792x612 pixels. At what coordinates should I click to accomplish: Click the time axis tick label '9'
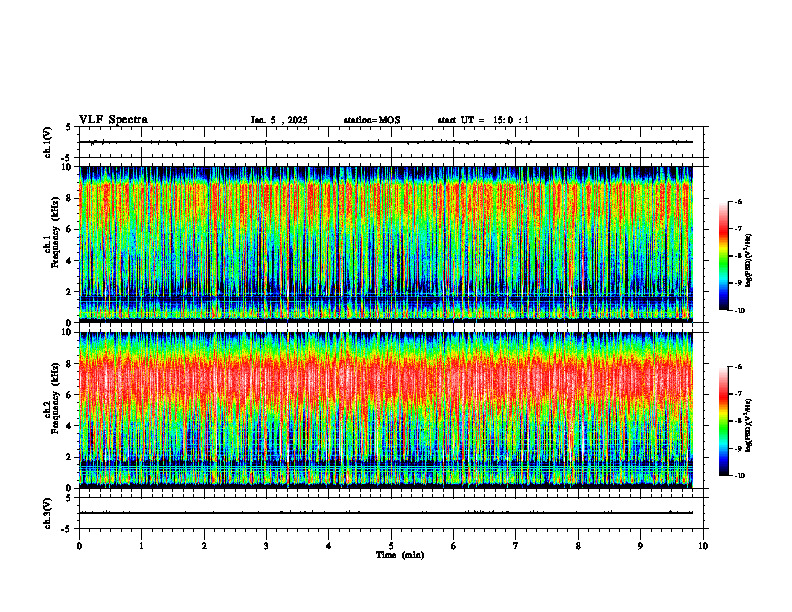pos(640,546)
